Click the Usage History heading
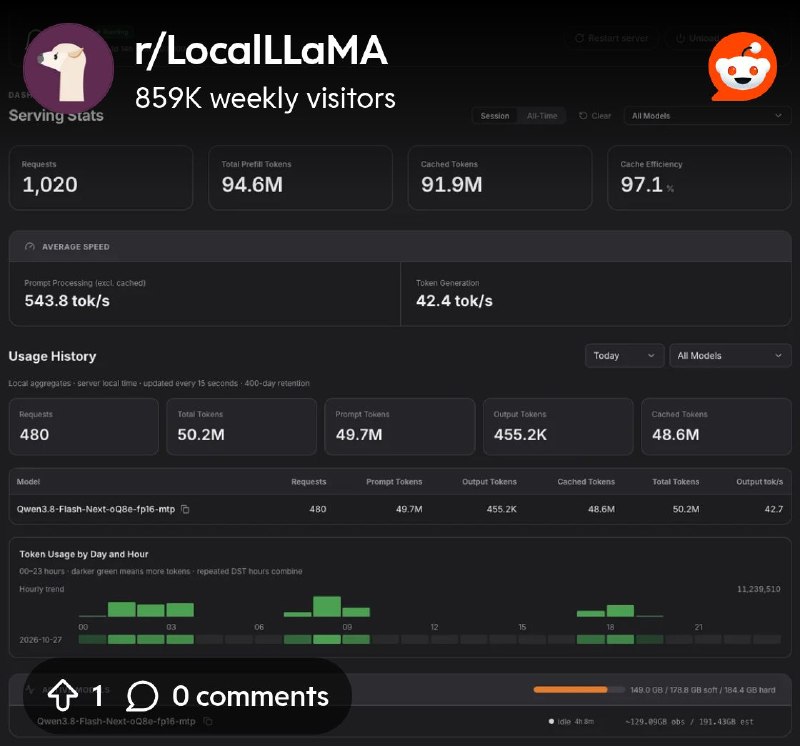Screen dimensions: 800x746 [52, 356]
